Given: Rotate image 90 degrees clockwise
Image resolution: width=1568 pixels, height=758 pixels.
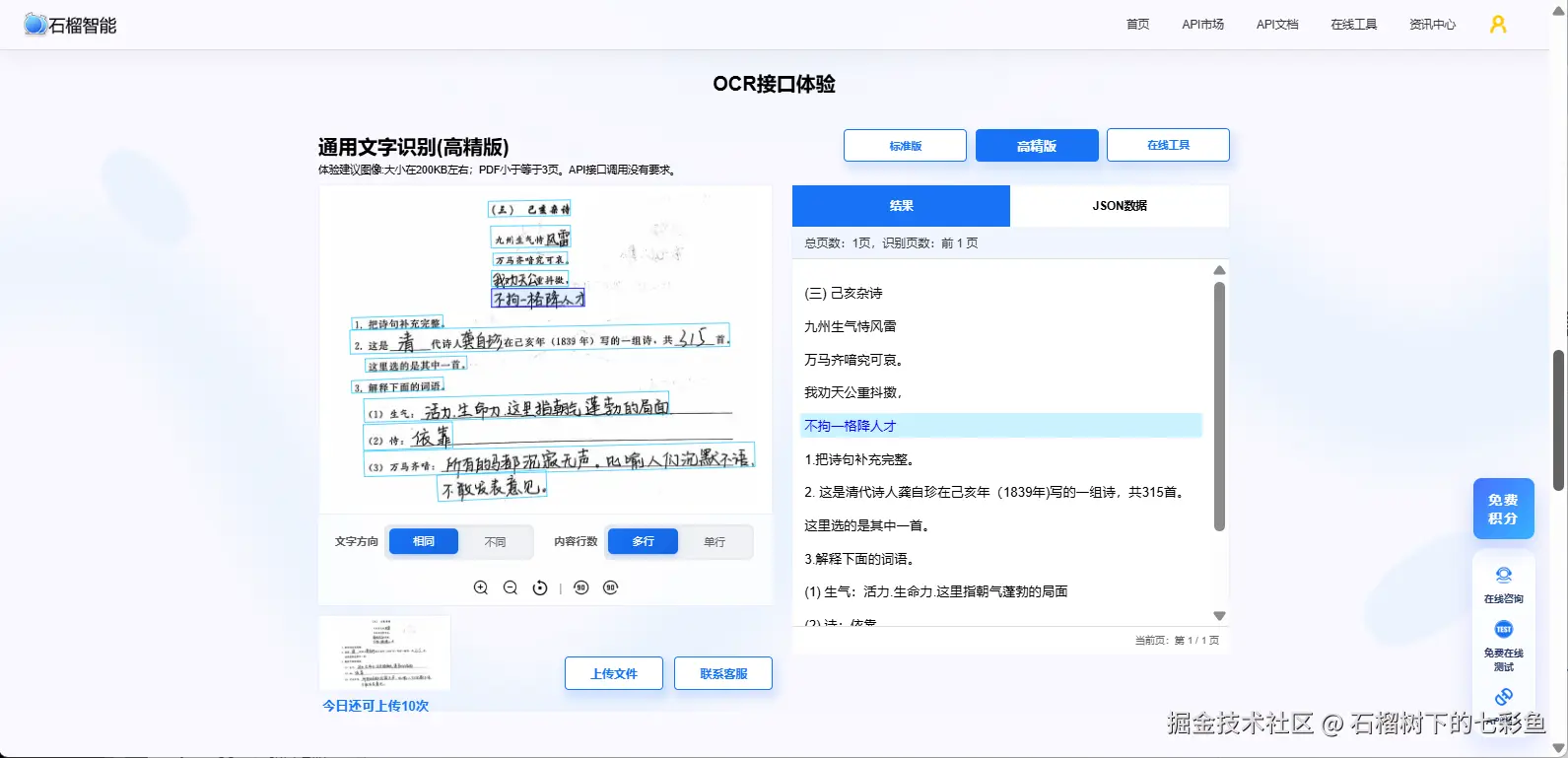Looking at the screenshot, I should coord(611,587).
